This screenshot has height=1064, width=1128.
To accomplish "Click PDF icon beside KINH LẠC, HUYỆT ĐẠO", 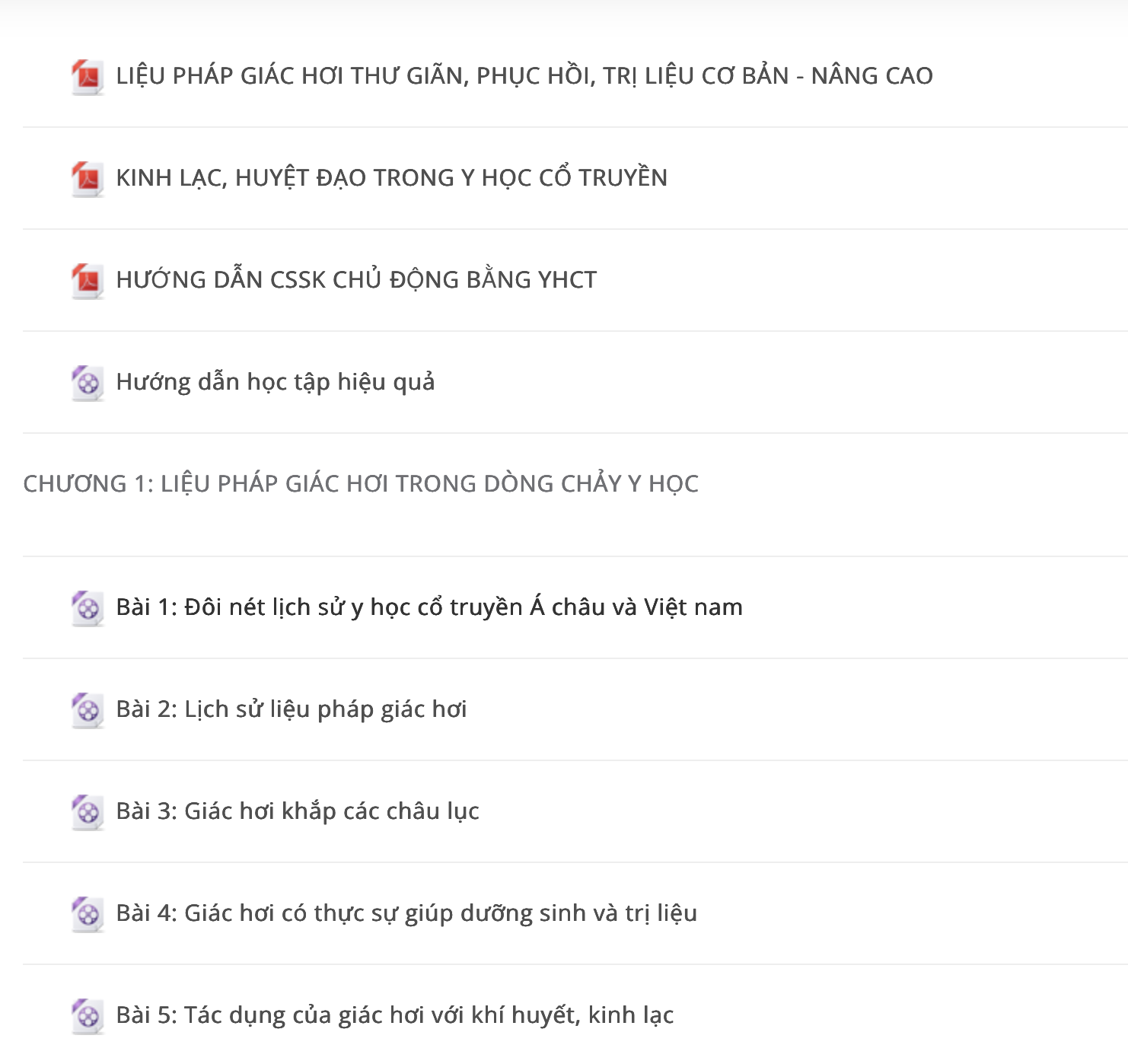I will point(88,179).
